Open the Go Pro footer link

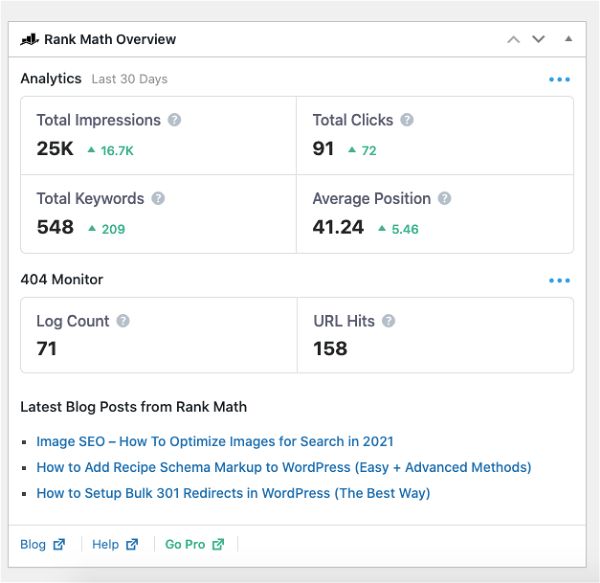click(194, 544)
